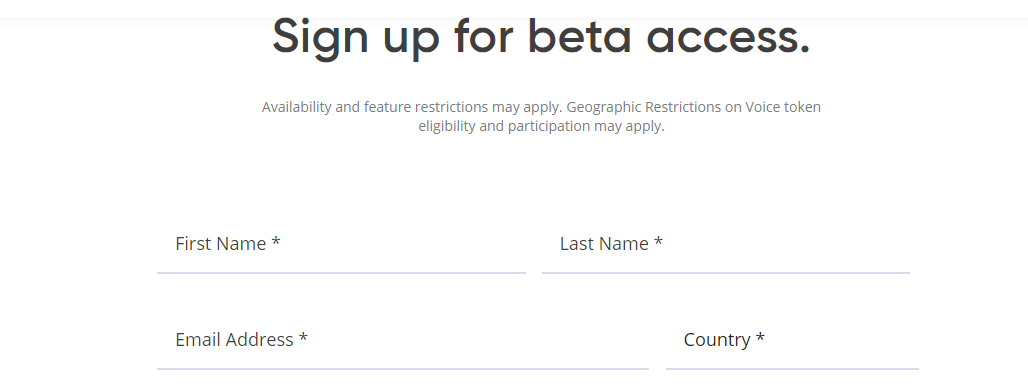The width and height of the screenshot is (1028, 389).
Task: Focus the First Name input field
Action: (341, 244)
